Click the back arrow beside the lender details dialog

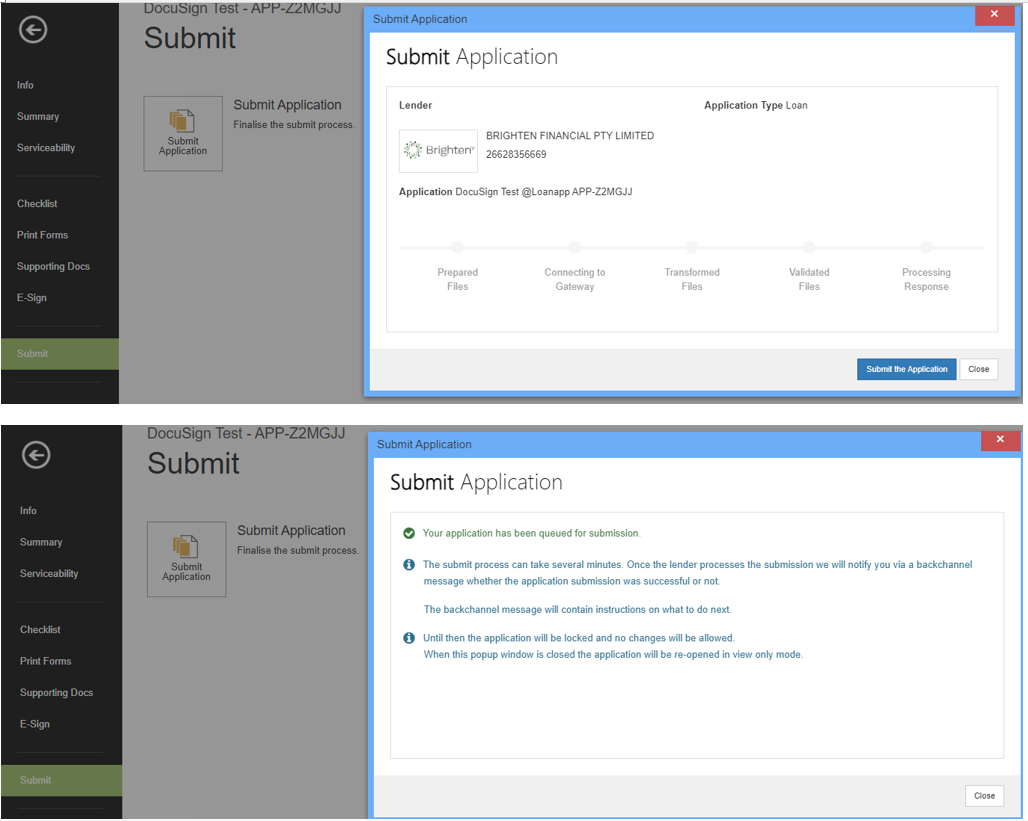click(33, 30)
